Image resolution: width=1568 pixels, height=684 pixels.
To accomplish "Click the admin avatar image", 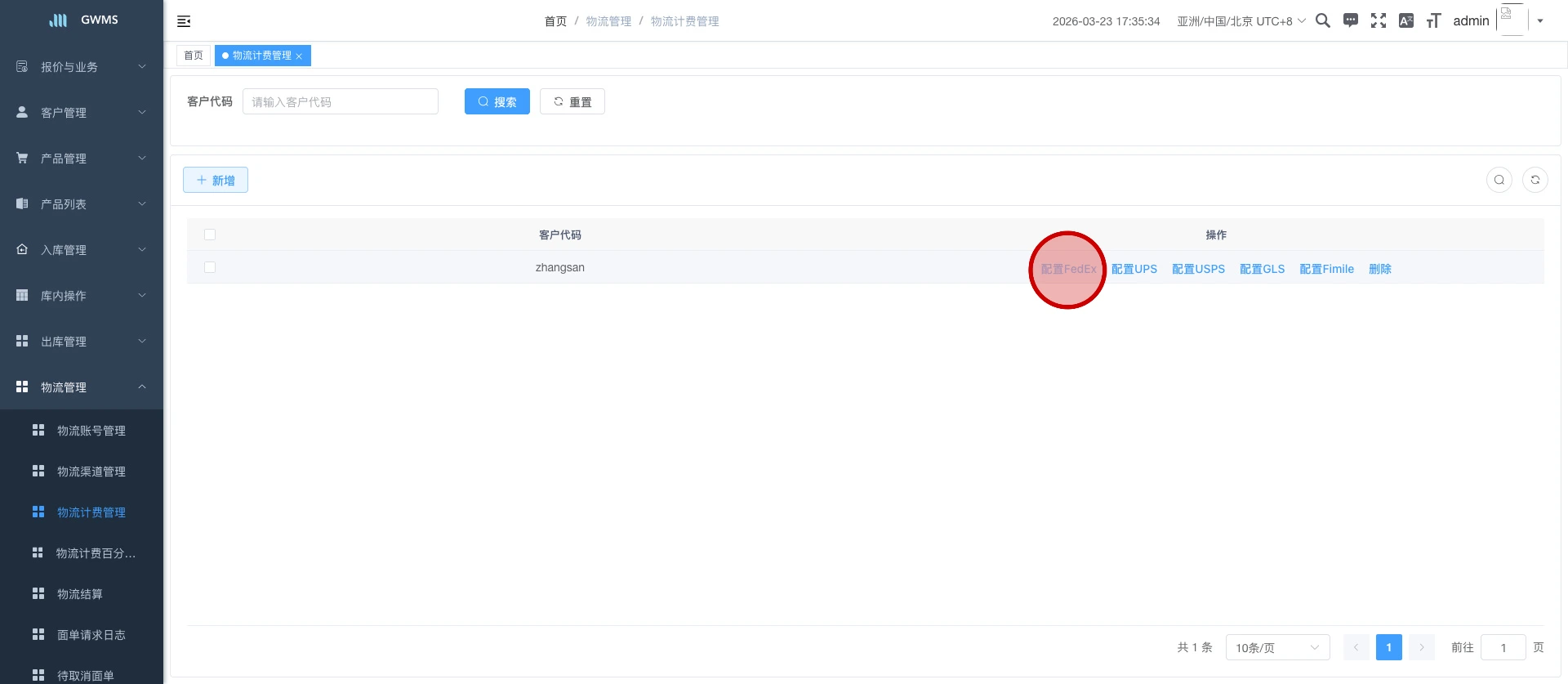I will (x=1512, y=20).
